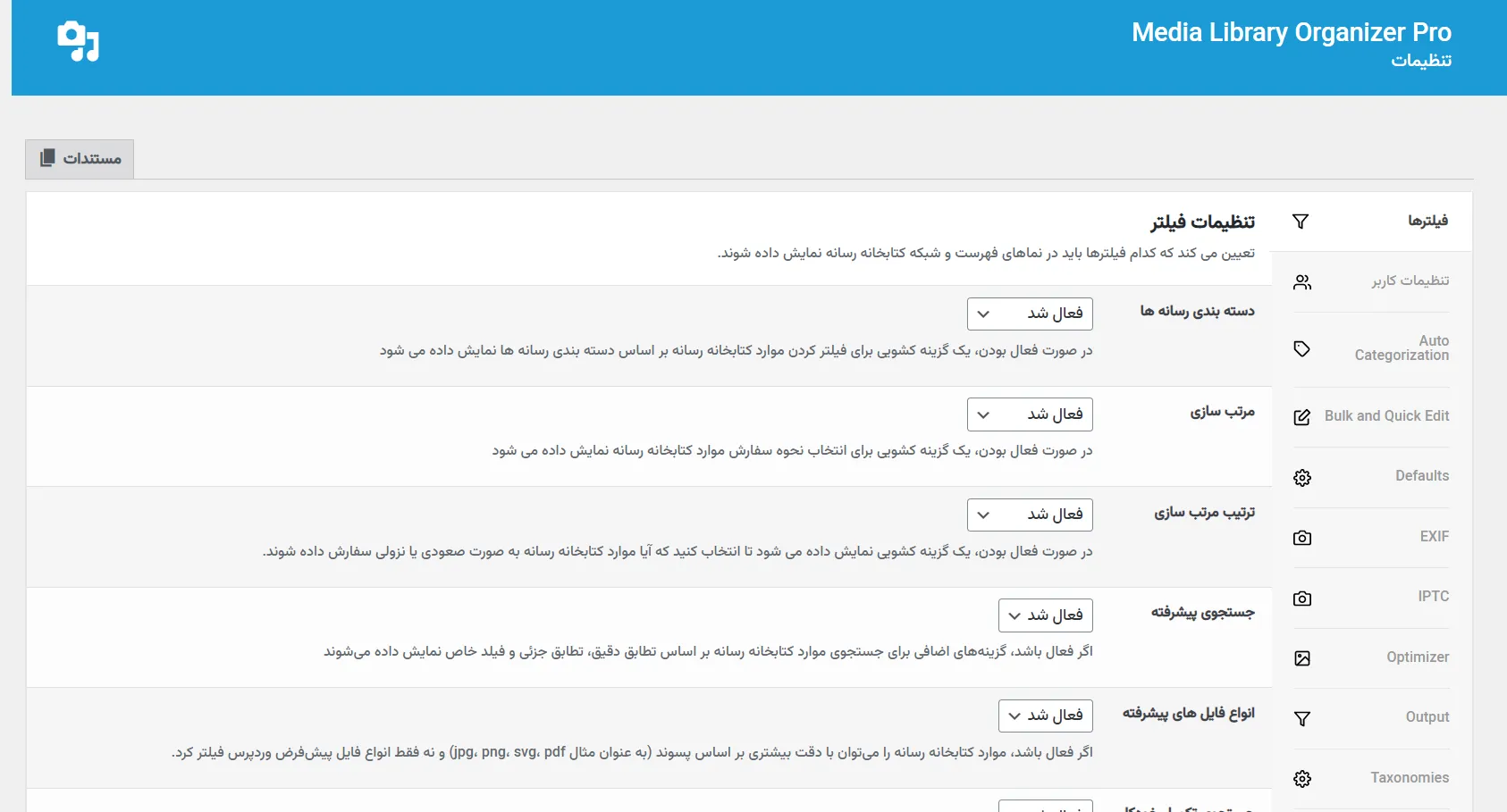Viewport: 1507px width, 812px height.
Task: Click the Media Library Organizer logo icon
Action: pos(79,41)
